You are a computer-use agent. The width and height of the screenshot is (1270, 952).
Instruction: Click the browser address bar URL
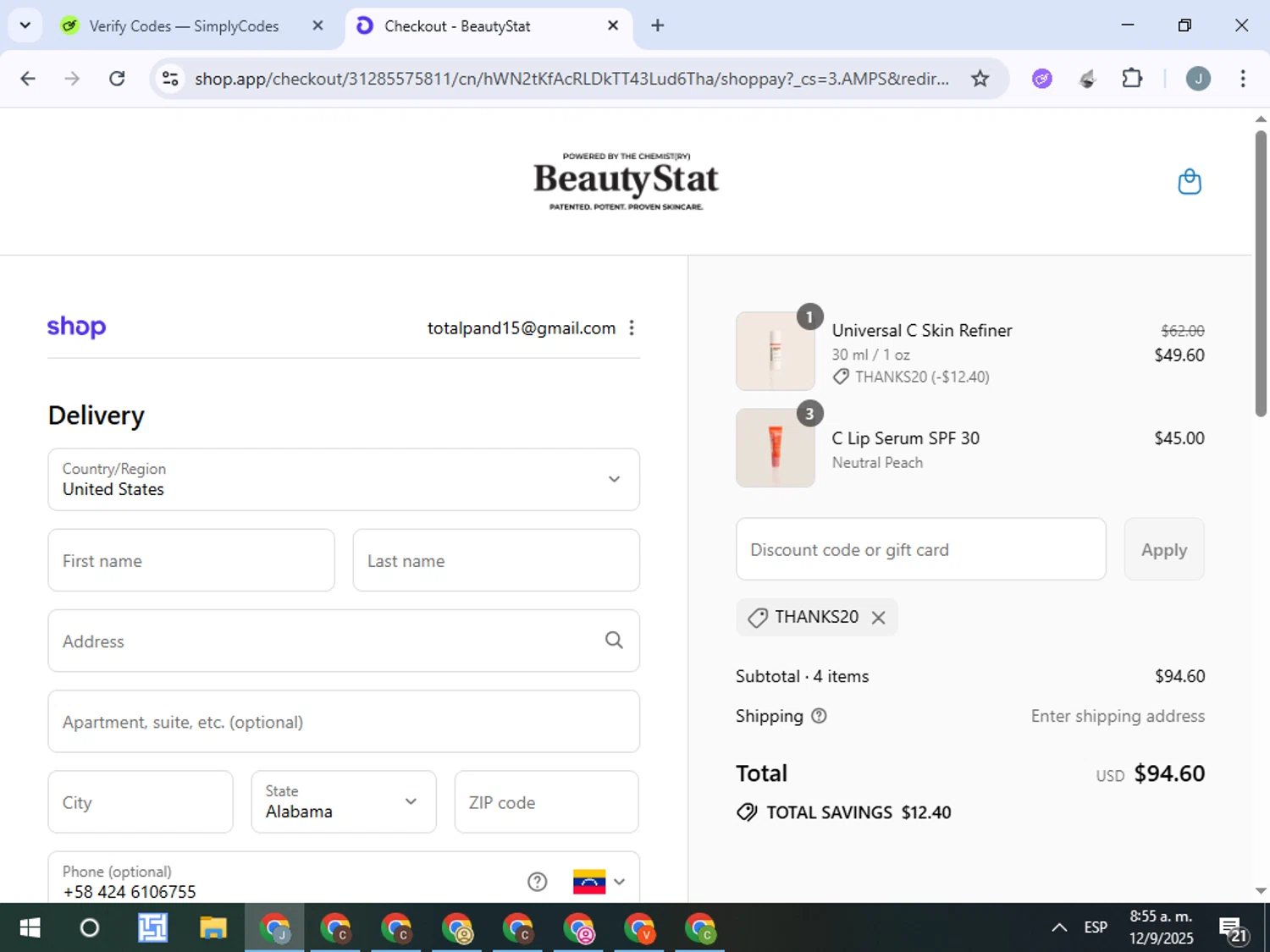[571, 79]
